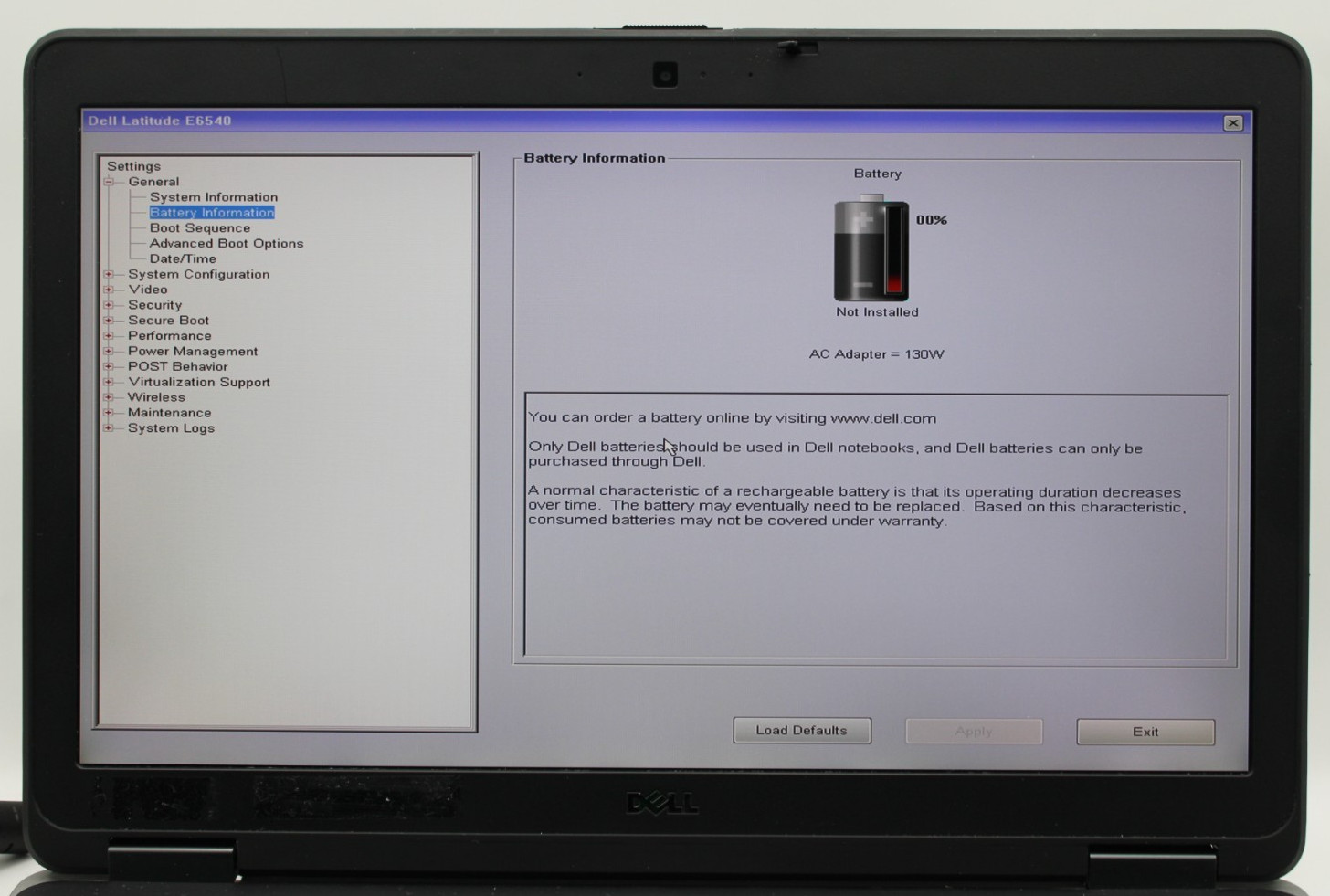Screen dimensions: 1330x896
Task: Expand the Performance node
Action: click(x=109, y=336)
